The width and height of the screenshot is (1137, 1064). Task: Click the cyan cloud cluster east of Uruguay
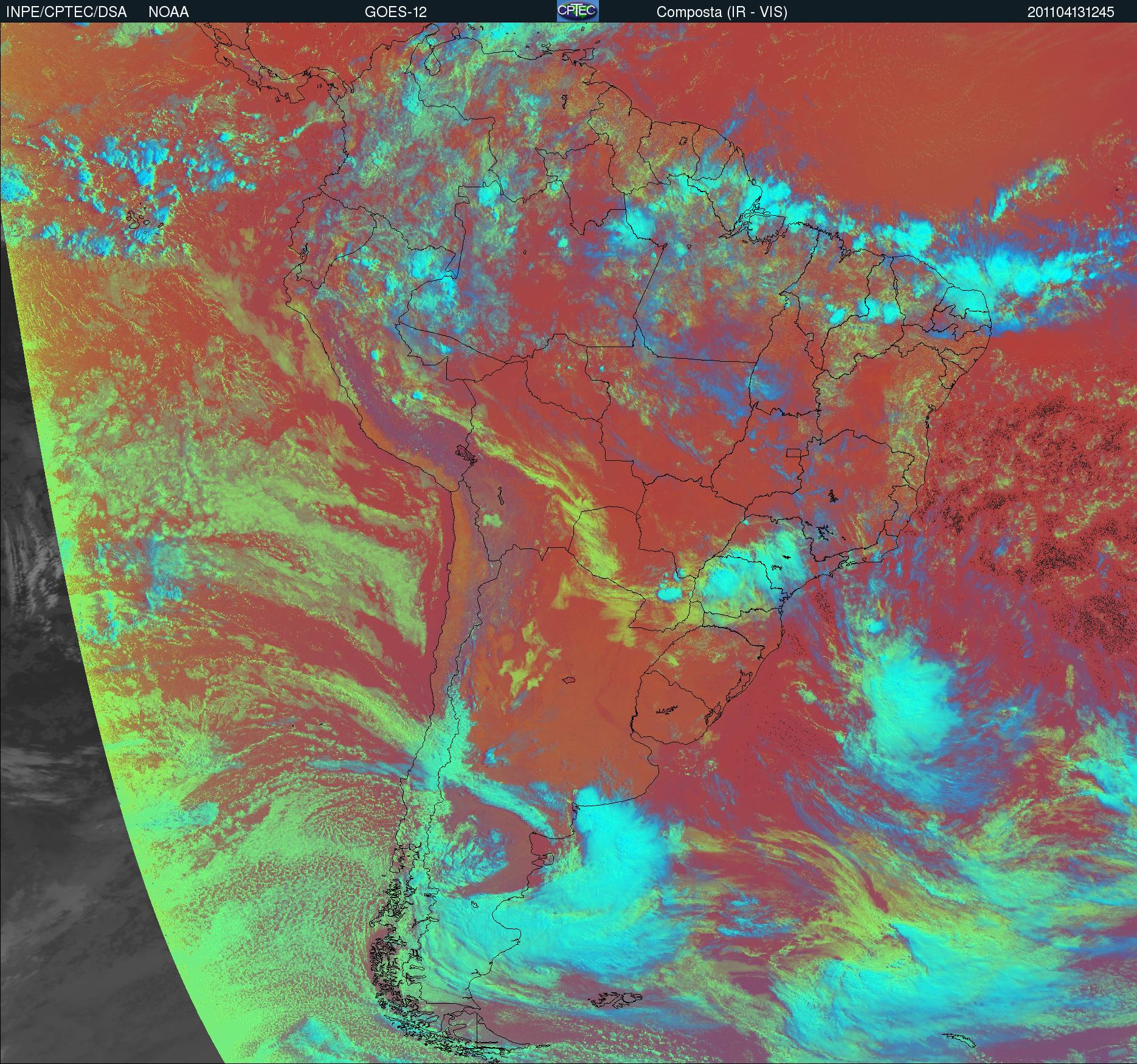tap(906, 699)
